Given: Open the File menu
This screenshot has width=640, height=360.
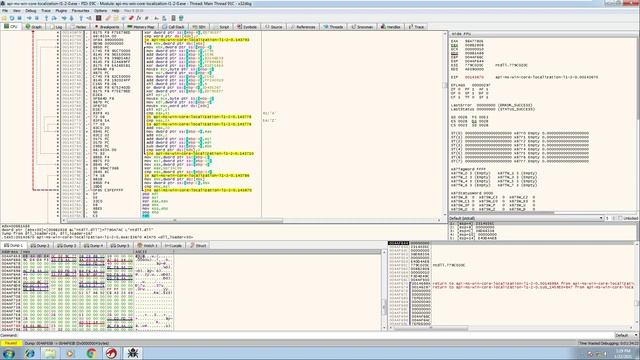Looking at the screenshot, I should [5, 11].
